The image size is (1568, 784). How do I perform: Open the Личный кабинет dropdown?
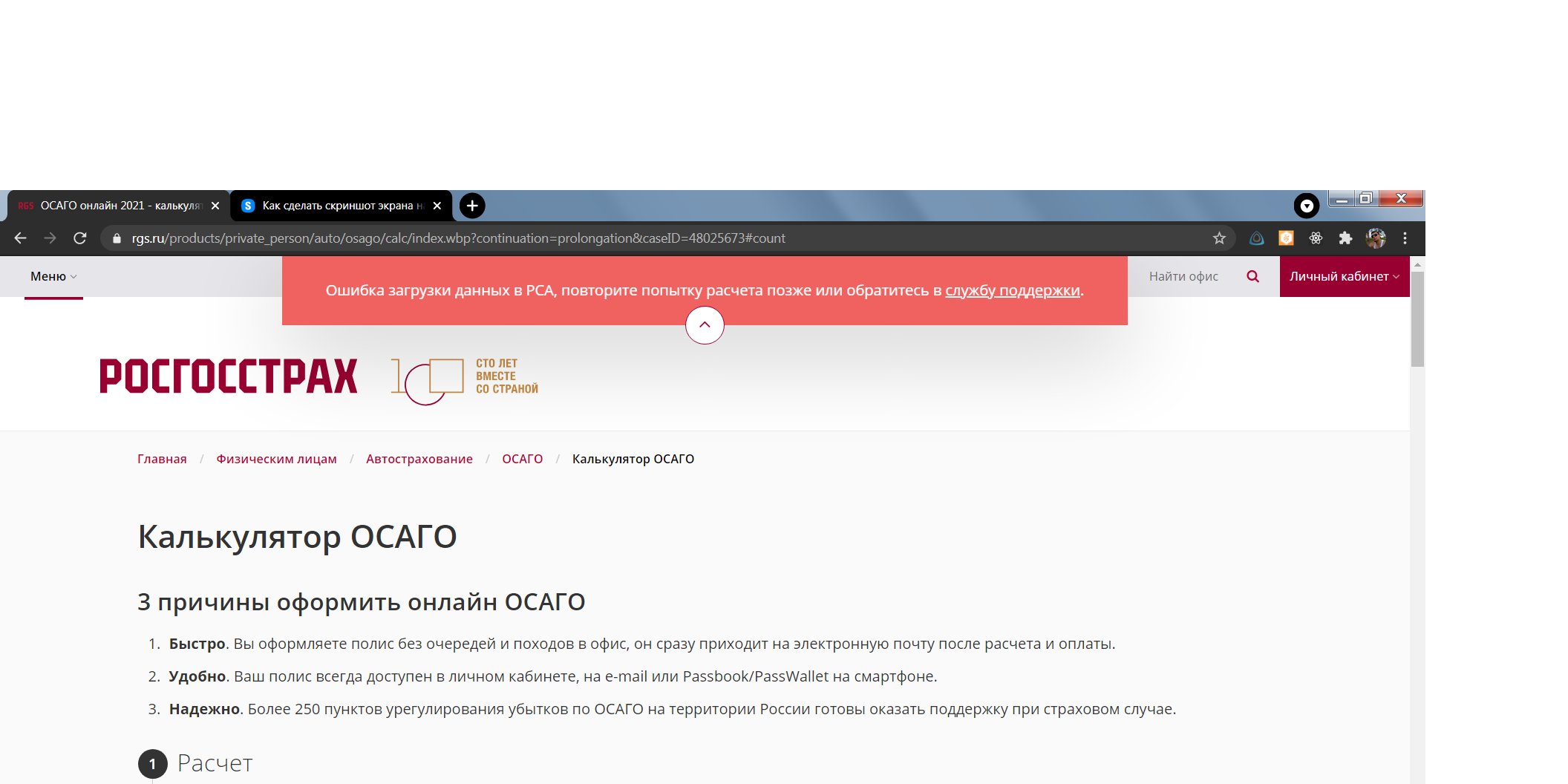[1345, 276]
